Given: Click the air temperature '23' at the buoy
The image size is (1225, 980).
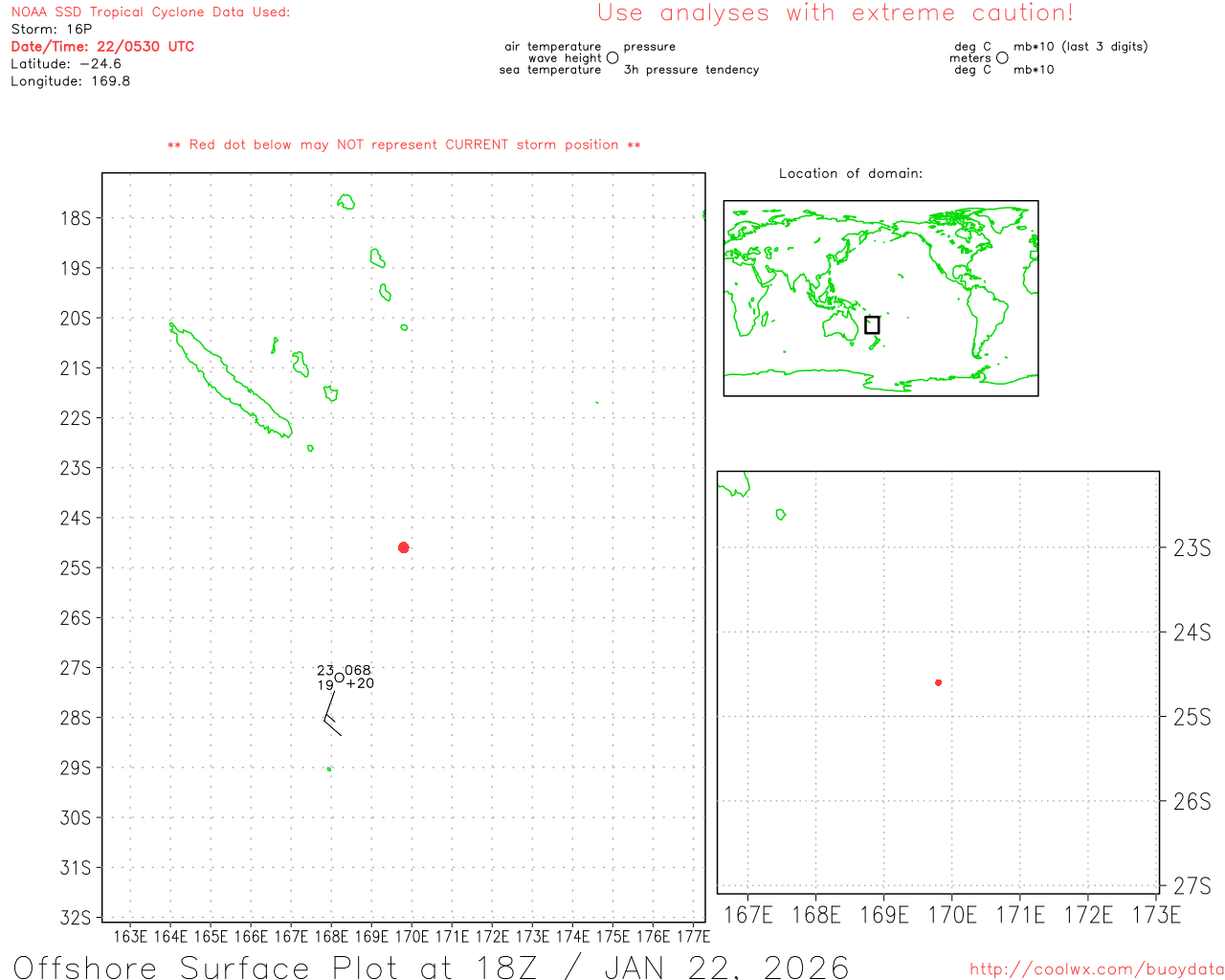Looking at the screenshot, I should (x=325, y=671).
